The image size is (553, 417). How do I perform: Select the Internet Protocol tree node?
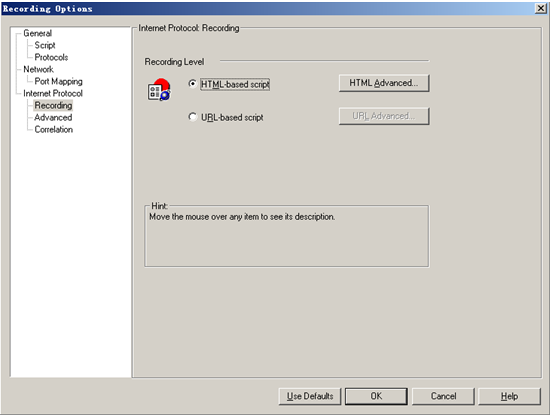coord(53,93)
